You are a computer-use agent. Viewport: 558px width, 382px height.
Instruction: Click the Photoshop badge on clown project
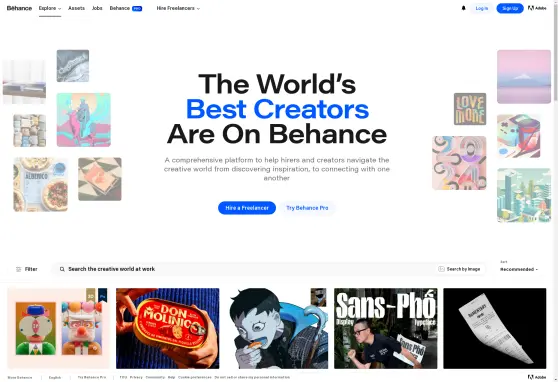pyautogui.click(x=102, y=295)
